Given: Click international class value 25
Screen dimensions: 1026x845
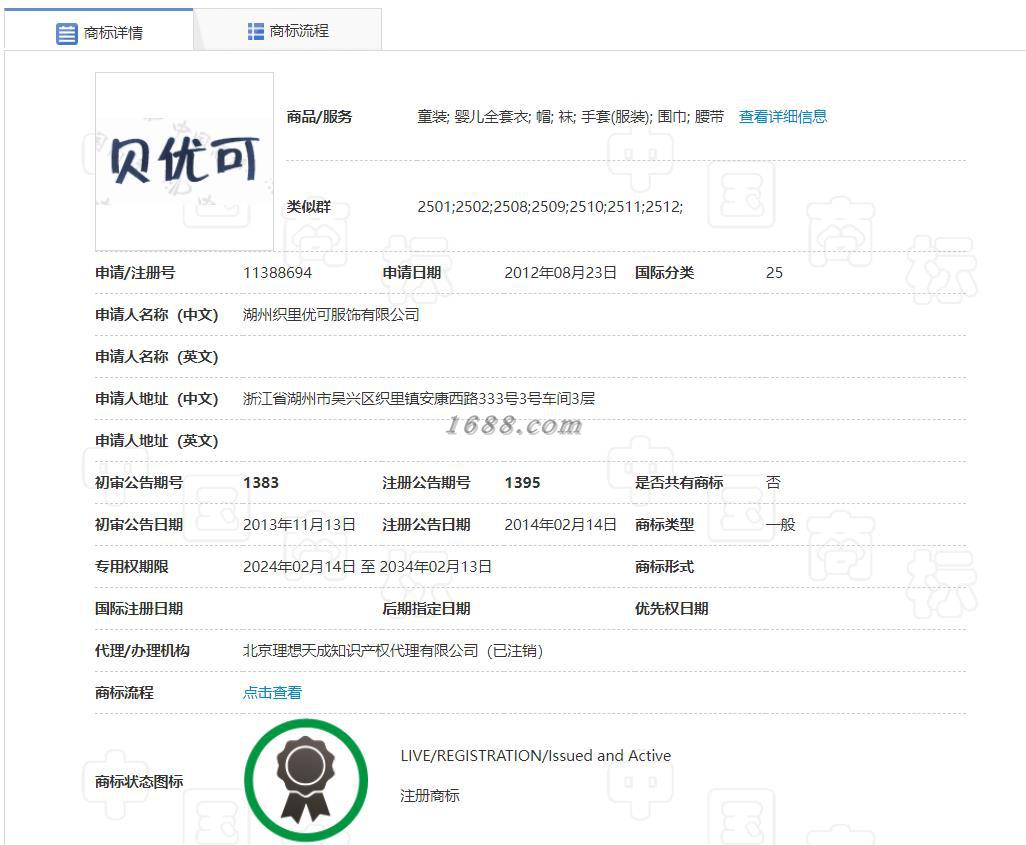Looking at the screenshot, I should coord(774,272).
